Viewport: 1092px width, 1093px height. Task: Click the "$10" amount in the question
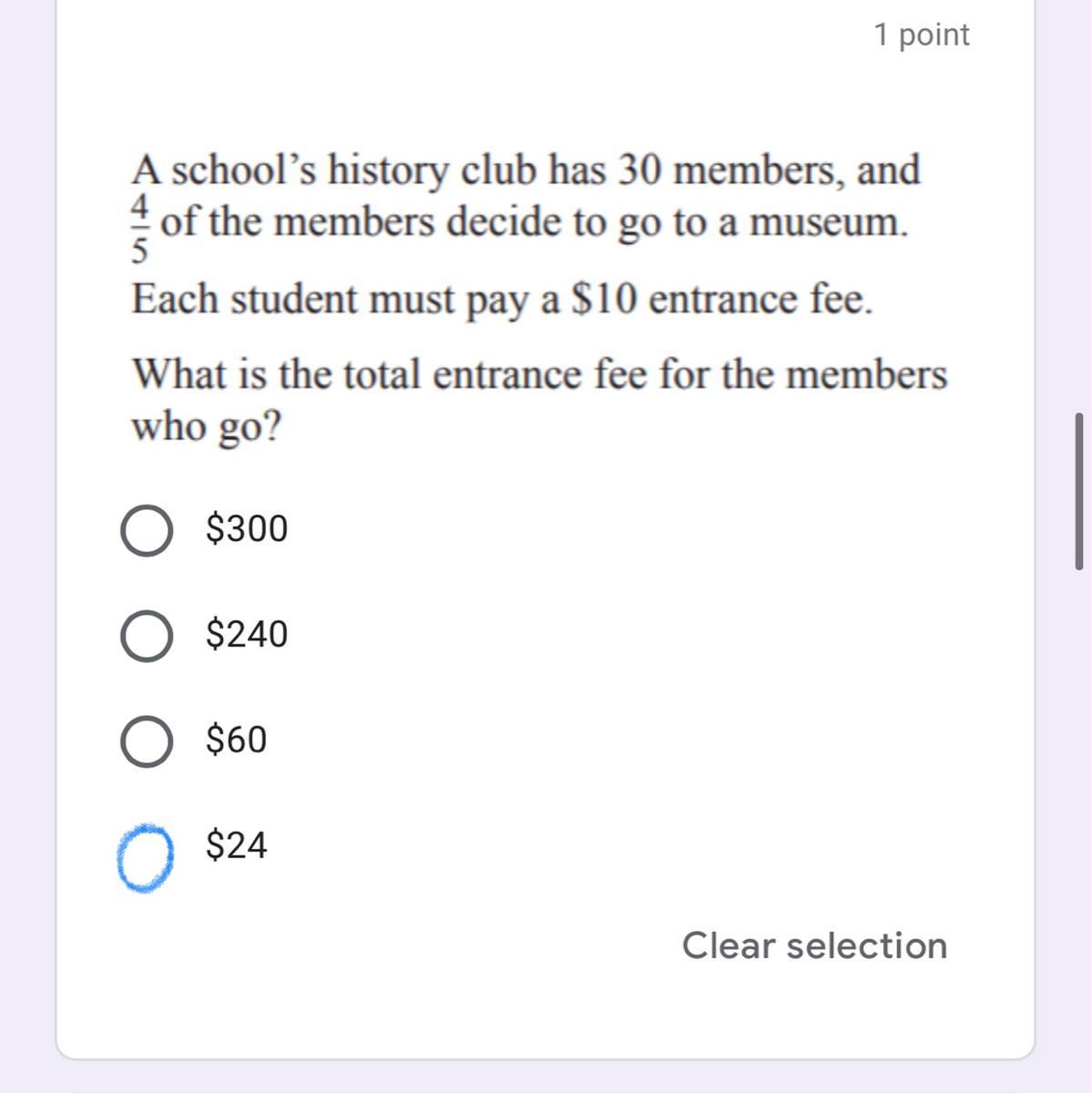coord(603,300)
